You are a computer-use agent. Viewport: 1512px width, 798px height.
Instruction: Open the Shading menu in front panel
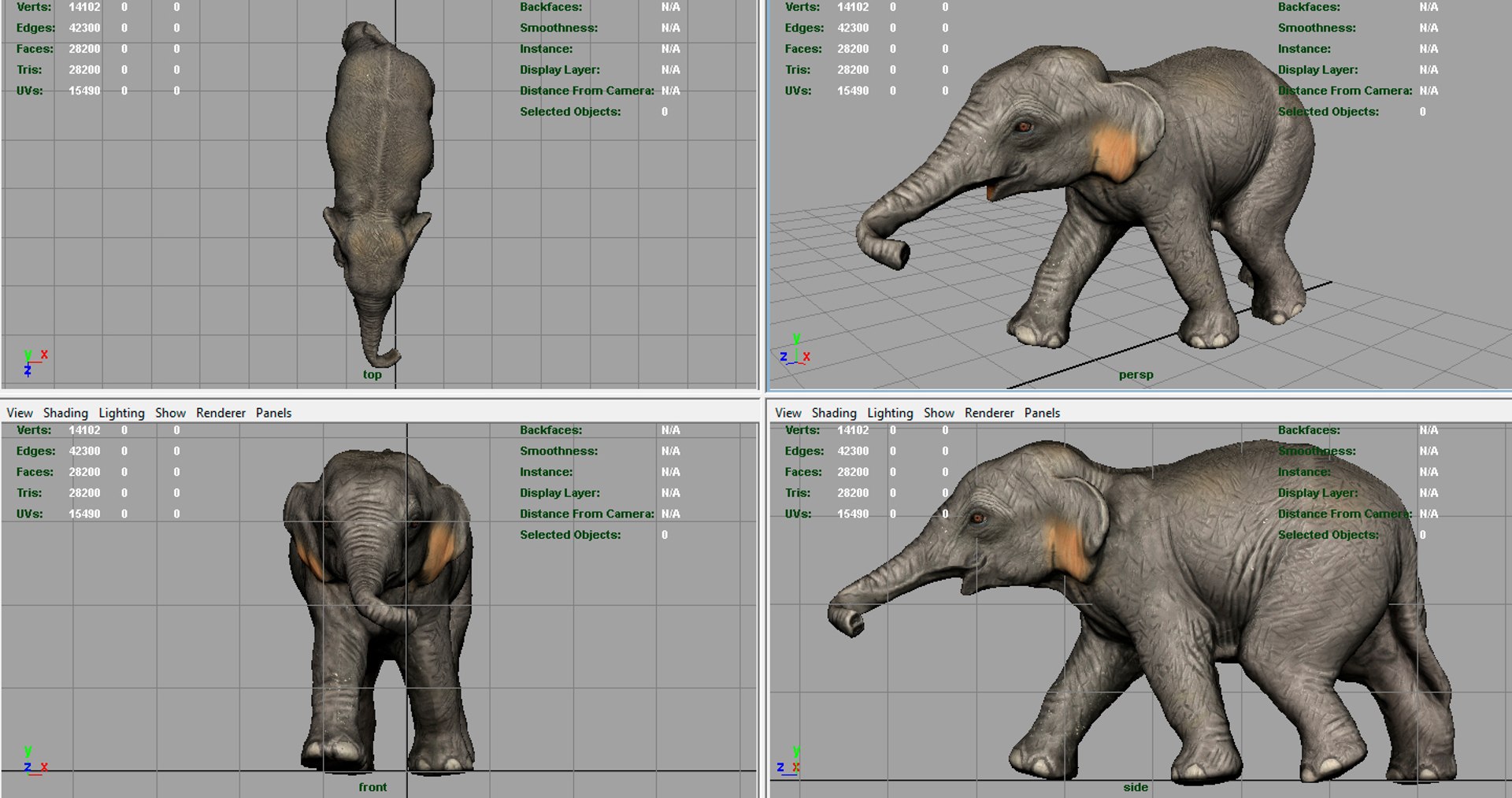[65, 413]
